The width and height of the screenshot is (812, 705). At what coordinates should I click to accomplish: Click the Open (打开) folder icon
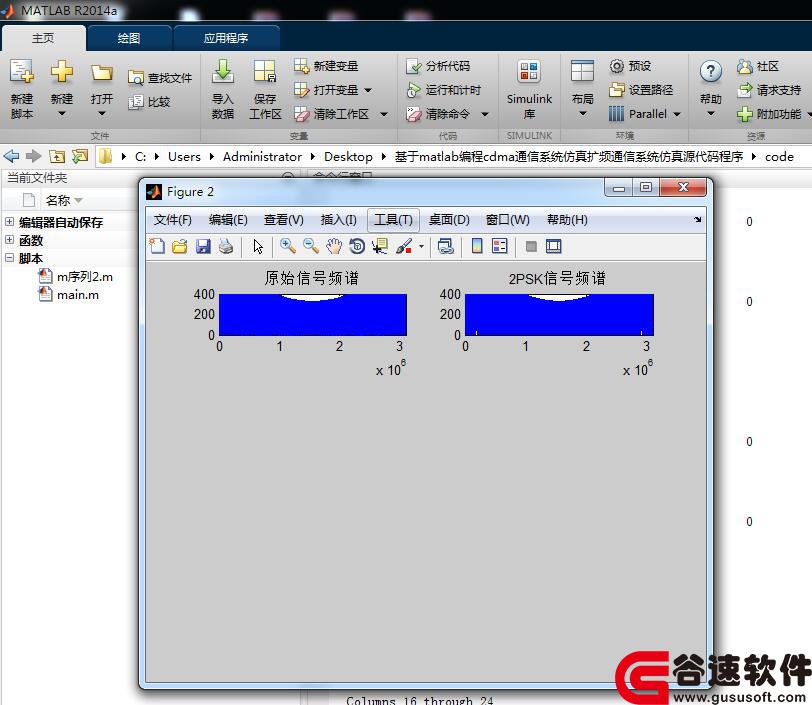point(102,73)
